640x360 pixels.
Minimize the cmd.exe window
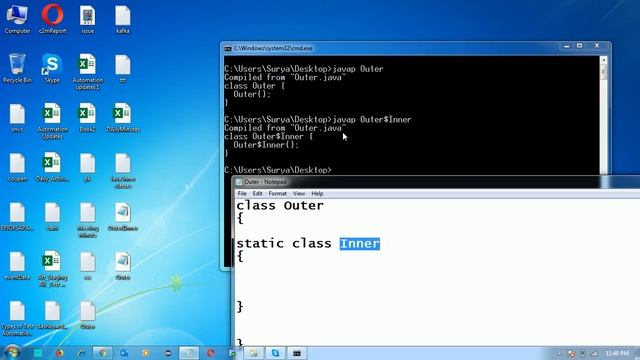pyautogui.click(x=567, y=46)
